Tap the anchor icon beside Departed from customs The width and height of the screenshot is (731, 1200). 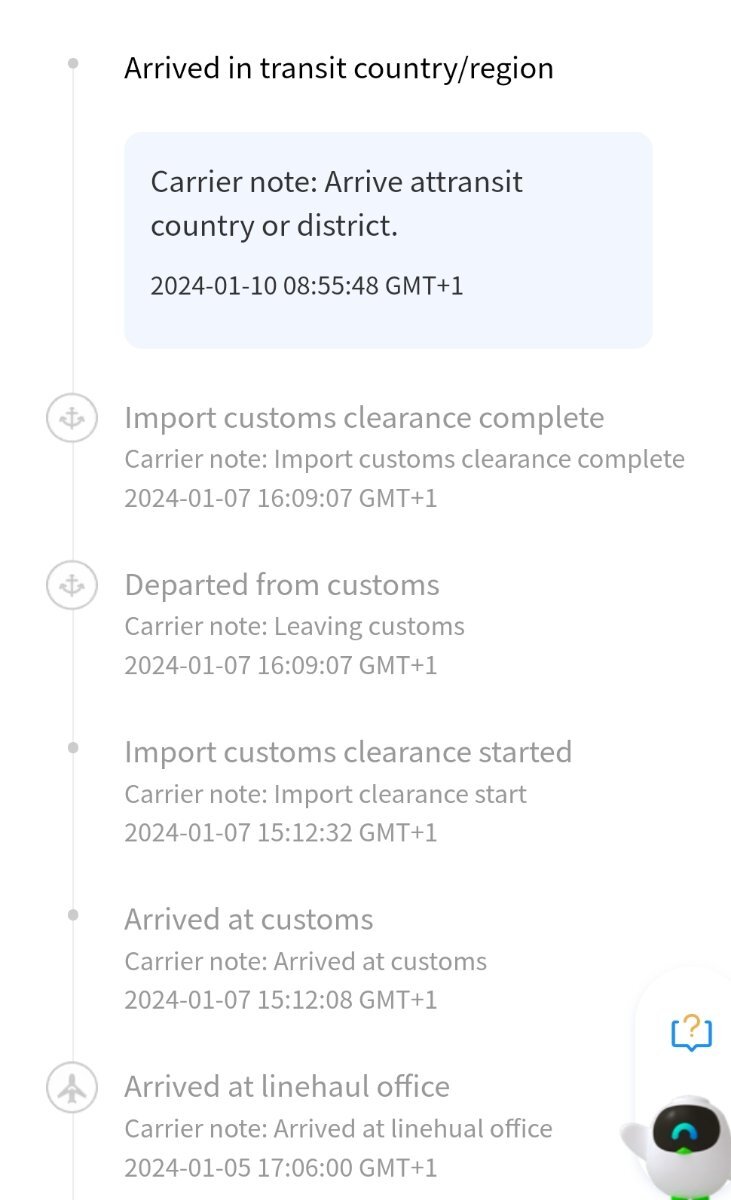(x=72, y=586)
